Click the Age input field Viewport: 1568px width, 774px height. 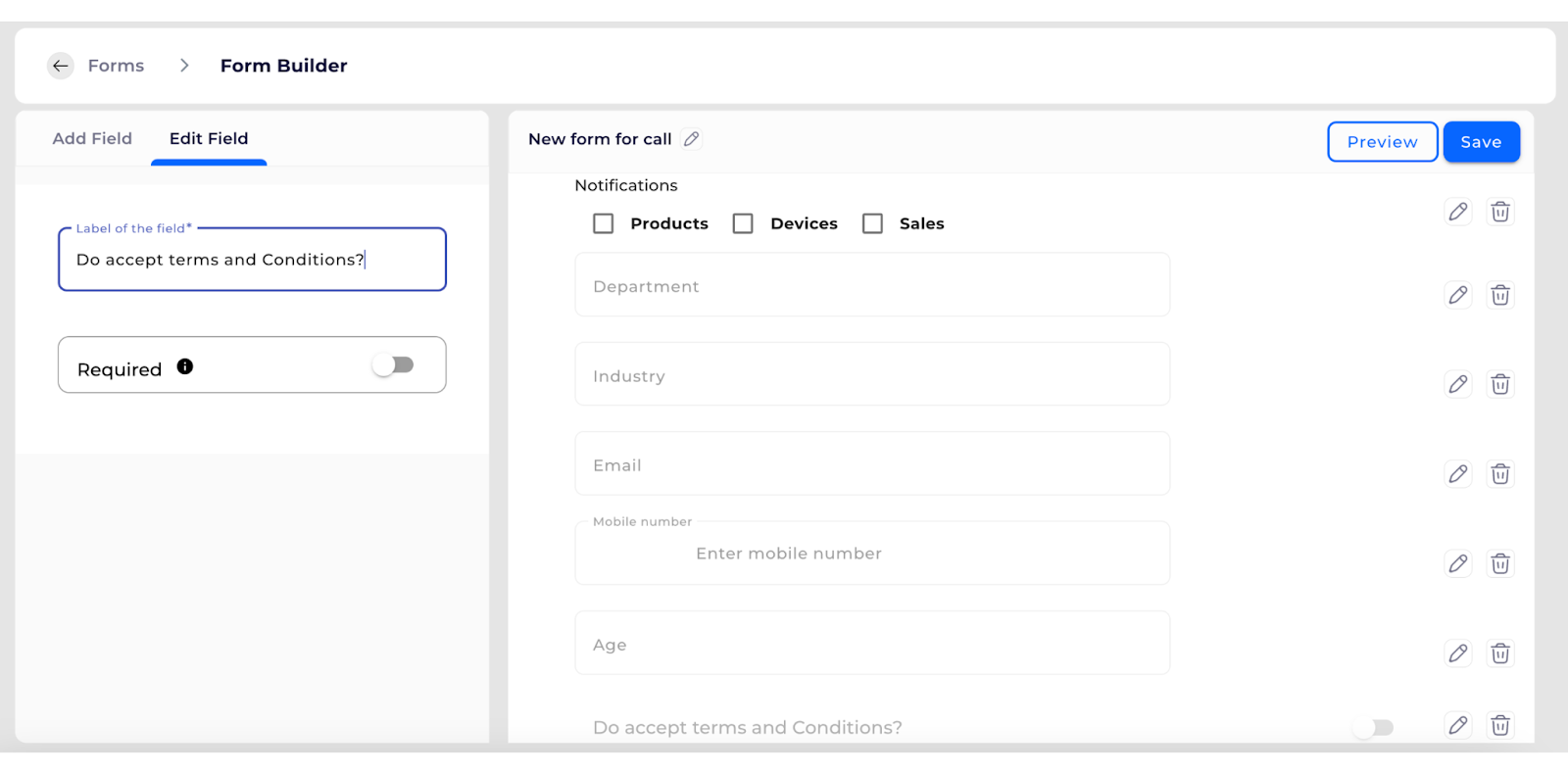pos(872,643)
